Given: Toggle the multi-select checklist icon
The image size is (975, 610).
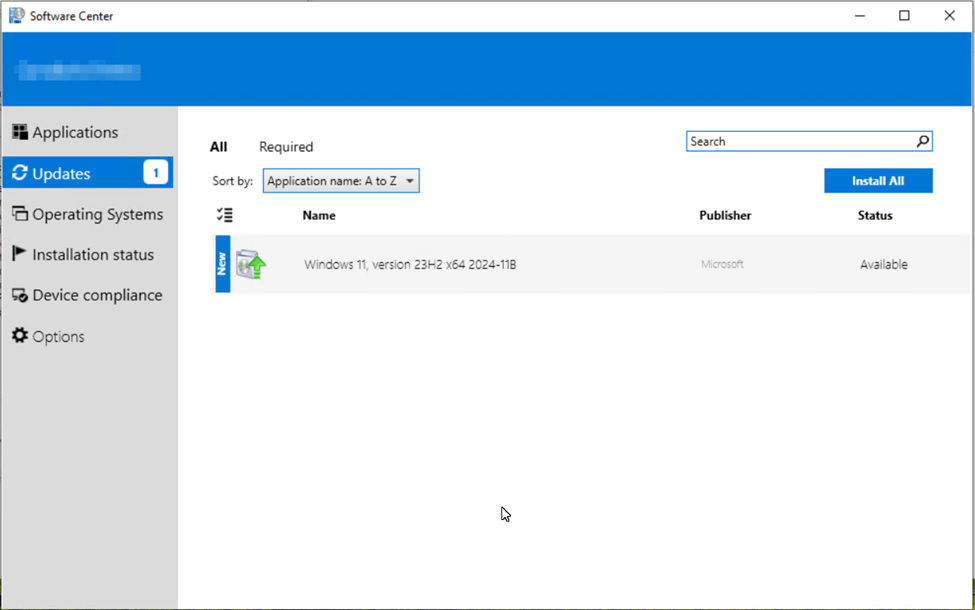Looking at the screenshot, I should click(x=225, y=215).
